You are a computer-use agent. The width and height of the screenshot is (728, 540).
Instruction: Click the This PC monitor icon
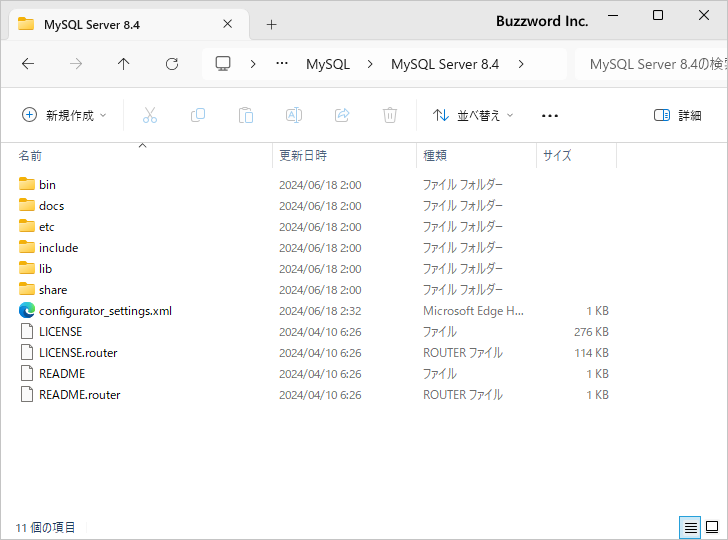pos(223,64)
